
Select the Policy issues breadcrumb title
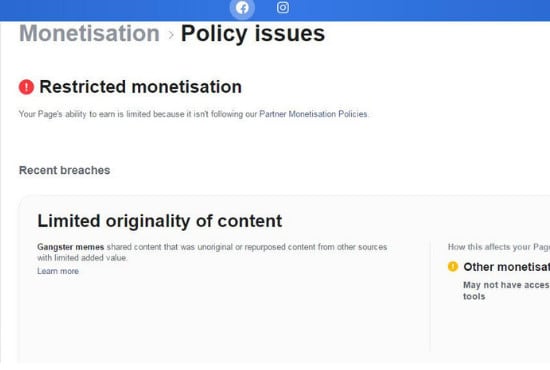point(253,34)
